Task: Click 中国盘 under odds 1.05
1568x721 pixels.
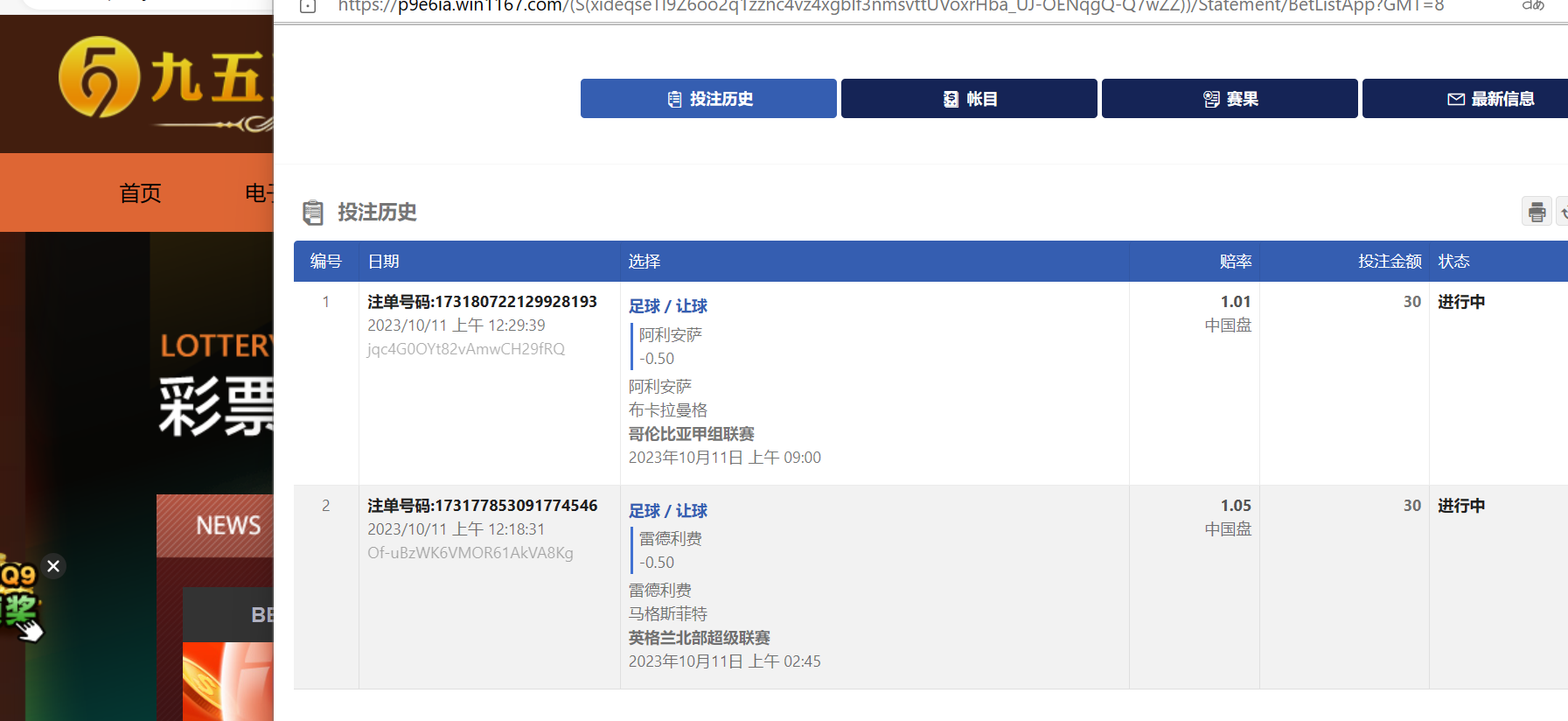Action: click(x=1228, y=529)
